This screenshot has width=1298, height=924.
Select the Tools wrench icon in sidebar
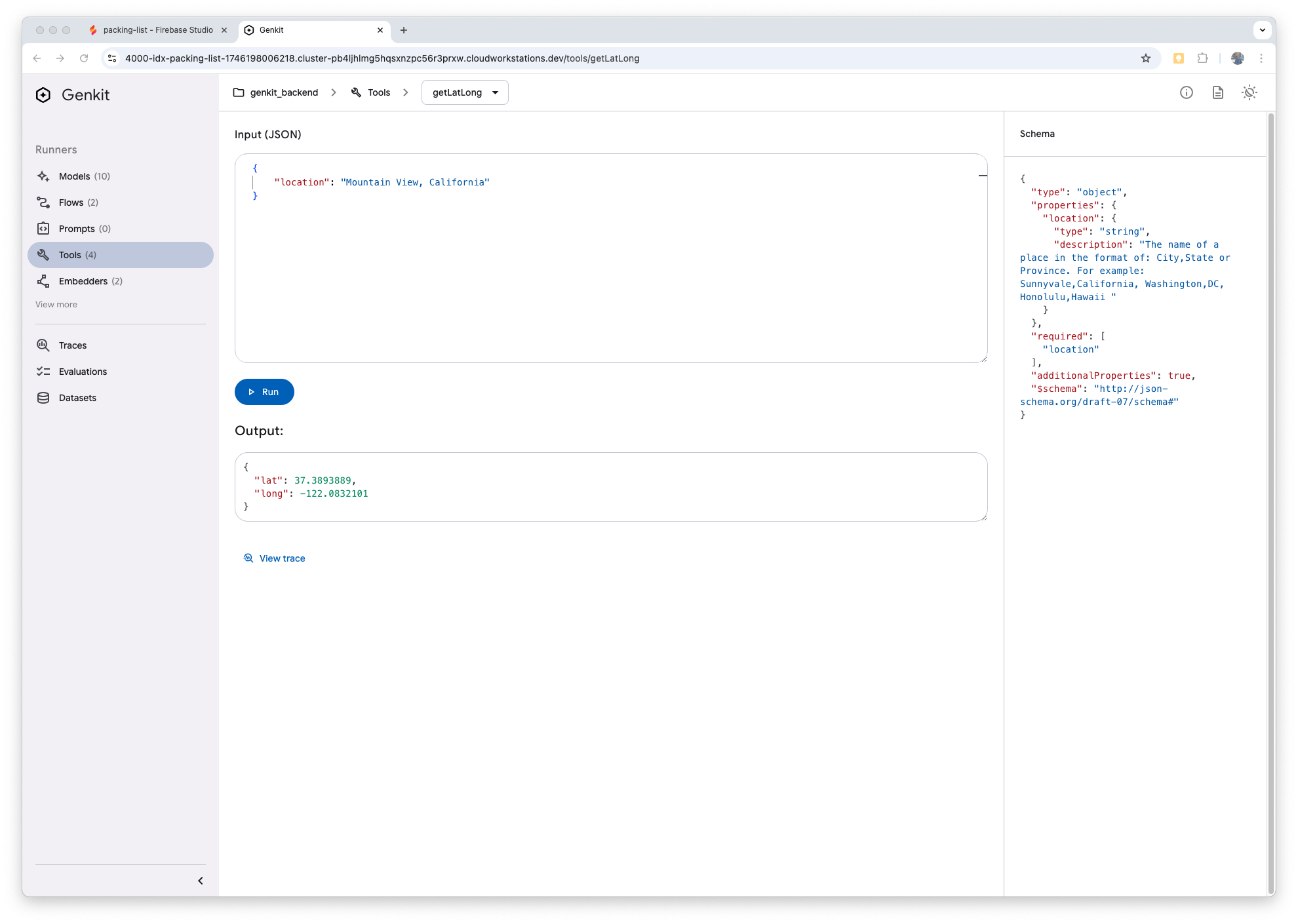click(x=43, y=255)
